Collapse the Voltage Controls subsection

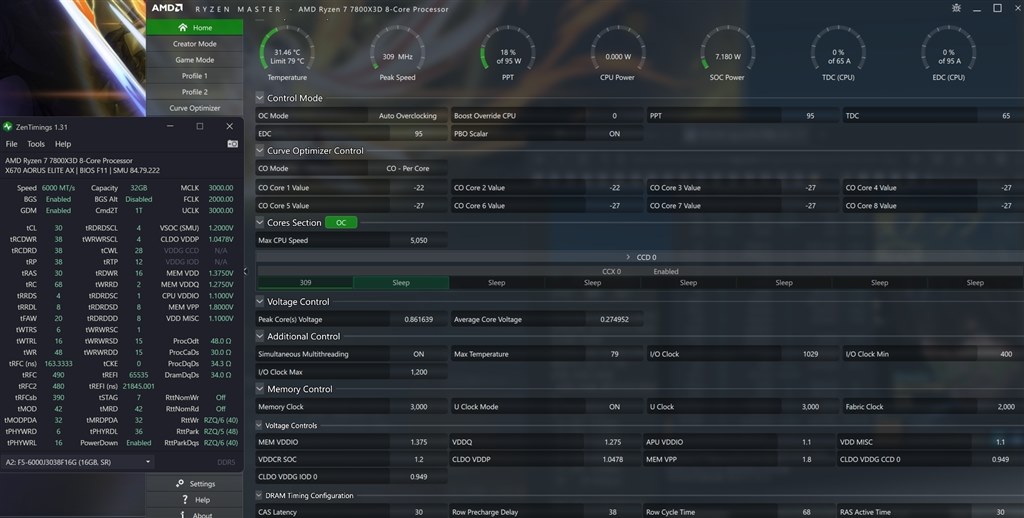coord(259,425)
